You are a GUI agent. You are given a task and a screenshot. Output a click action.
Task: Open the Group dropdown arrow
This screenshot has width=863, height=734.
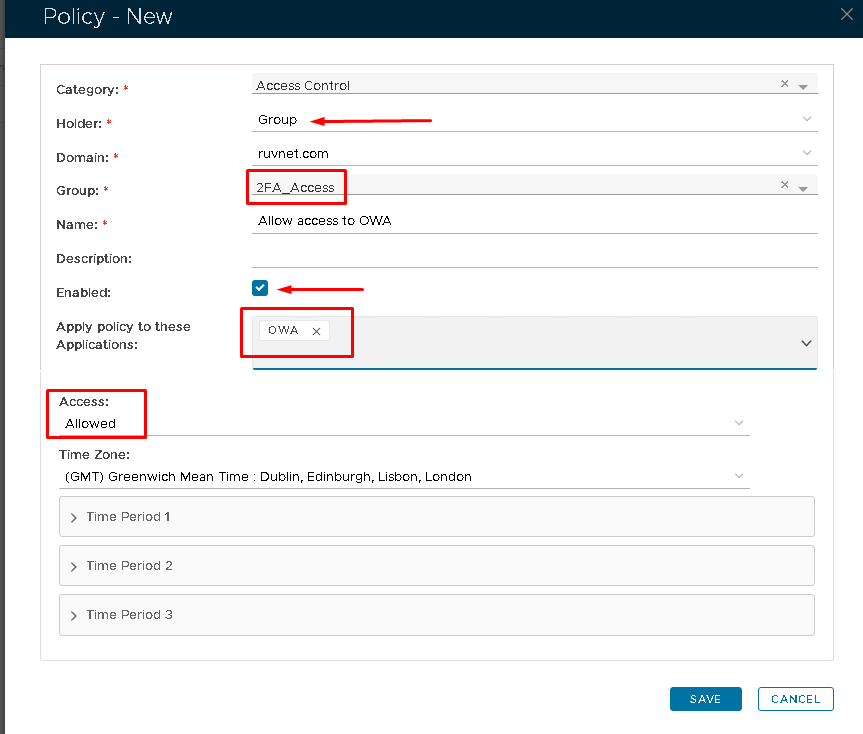point(803,188)
